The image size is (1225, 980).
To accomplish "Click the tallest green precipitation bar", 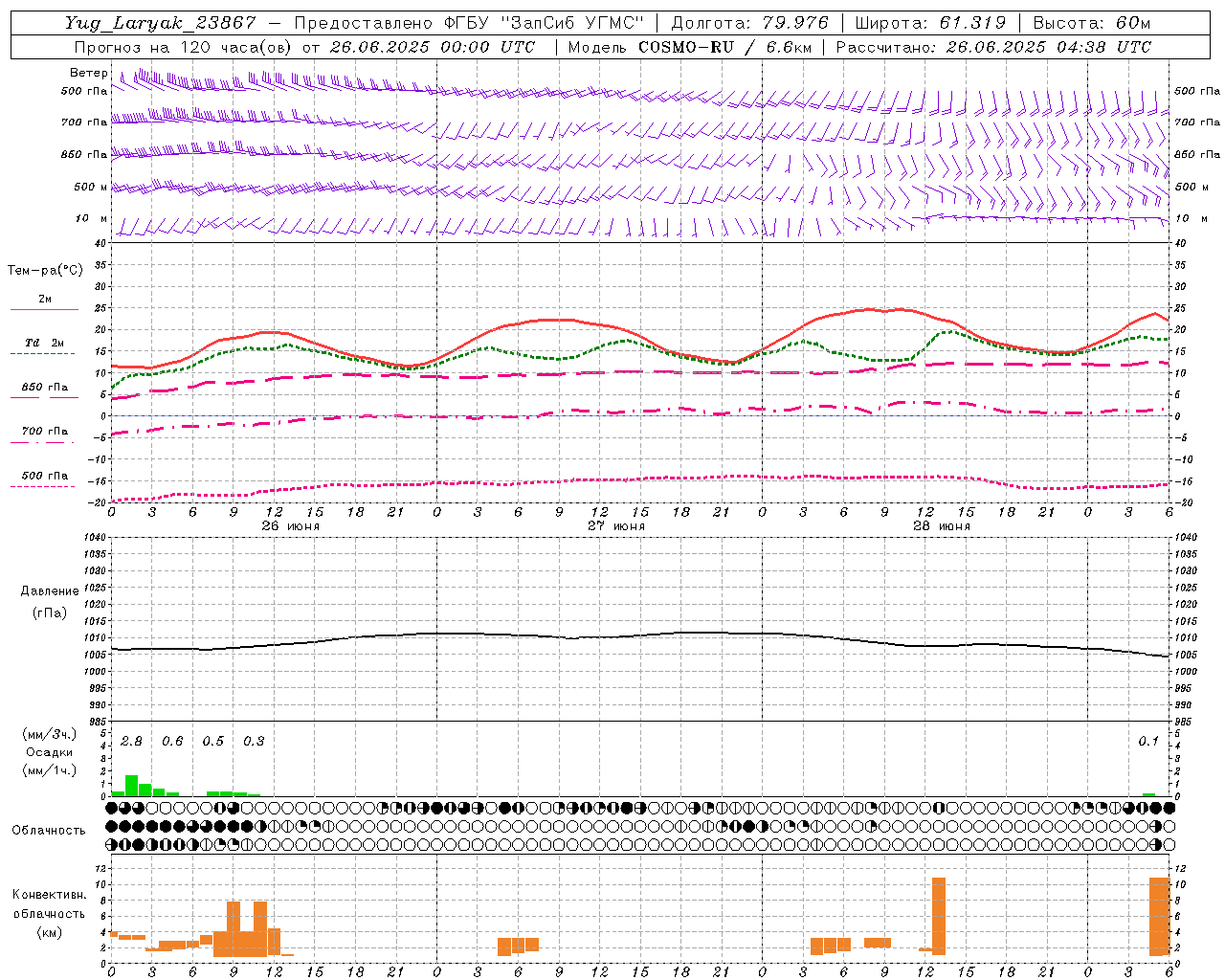I will point(132,786).
